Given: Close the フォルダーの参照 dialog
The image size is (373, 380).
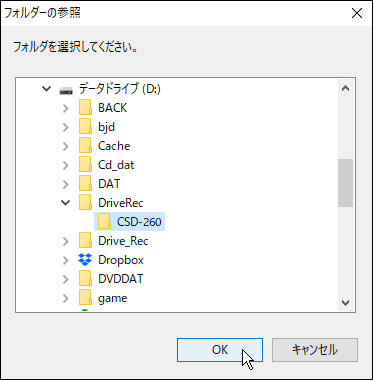Looking at the screenshot, I should click(x=357, y=13).
